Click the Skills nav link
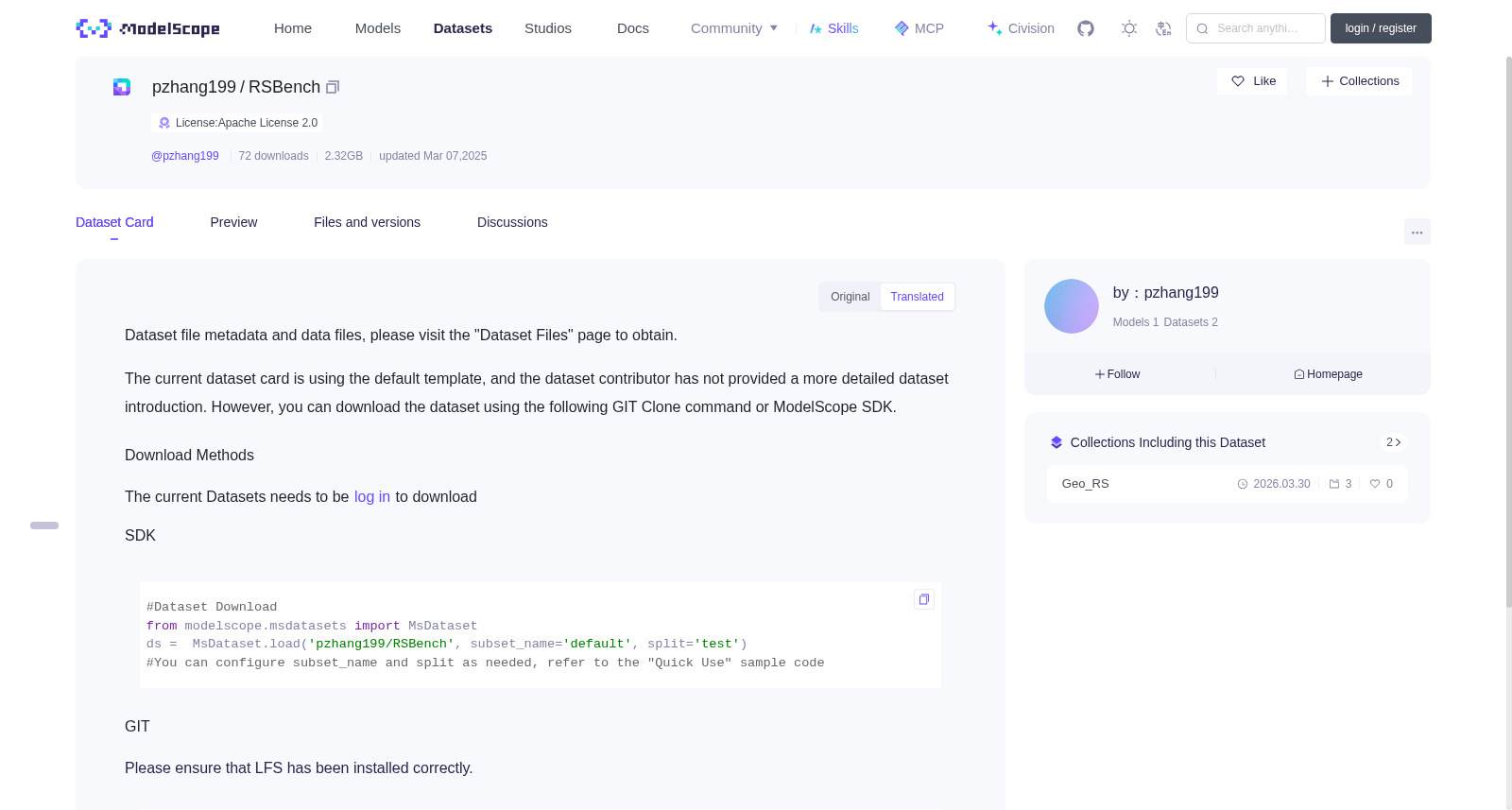This screenshot has height=810, width=1512. tap(833, 28)
